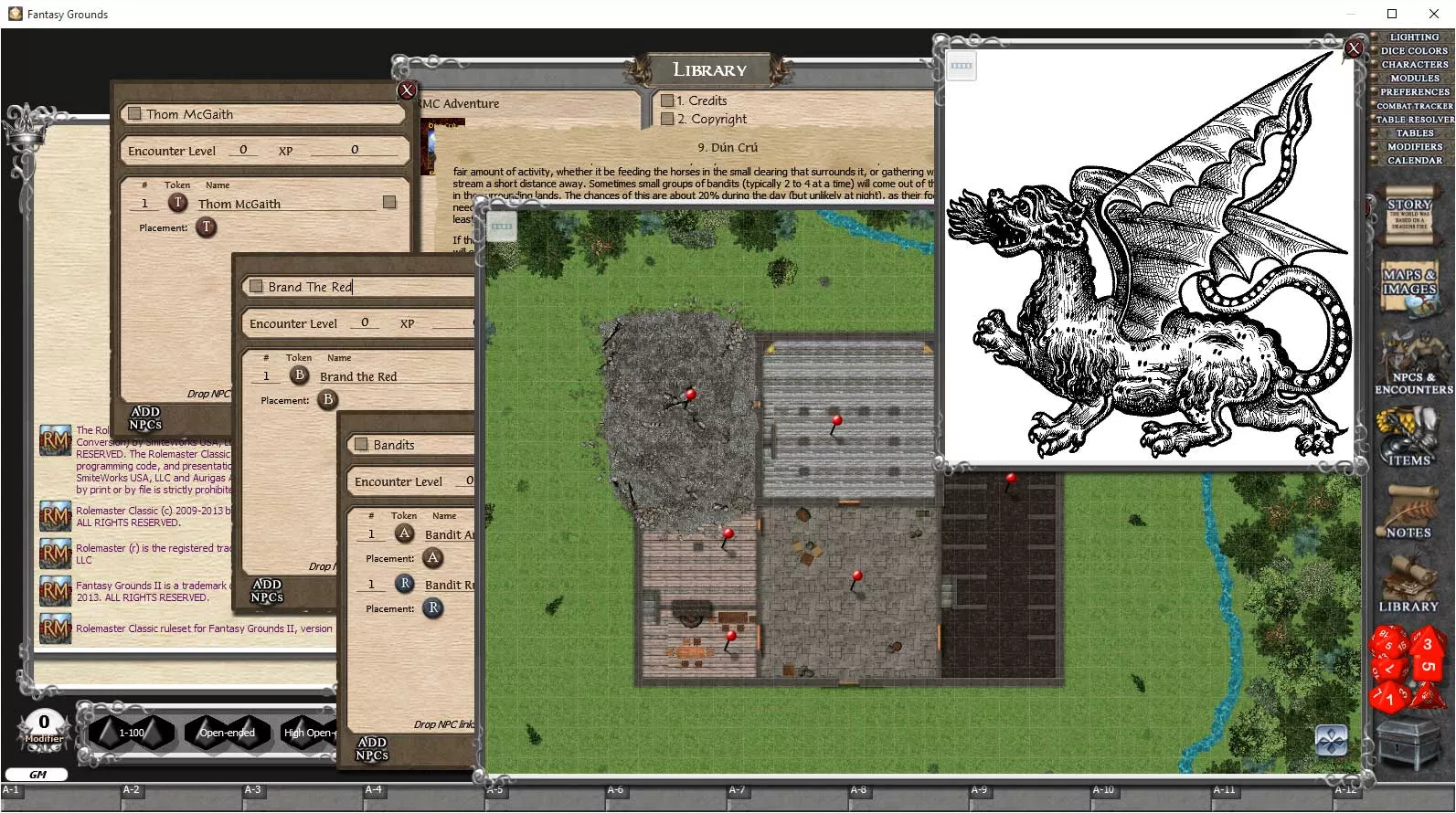Screen dimensions: 1456x813
Task: Toggle lock icon on Thom McGaith title
Action: [x=134, y=113]
